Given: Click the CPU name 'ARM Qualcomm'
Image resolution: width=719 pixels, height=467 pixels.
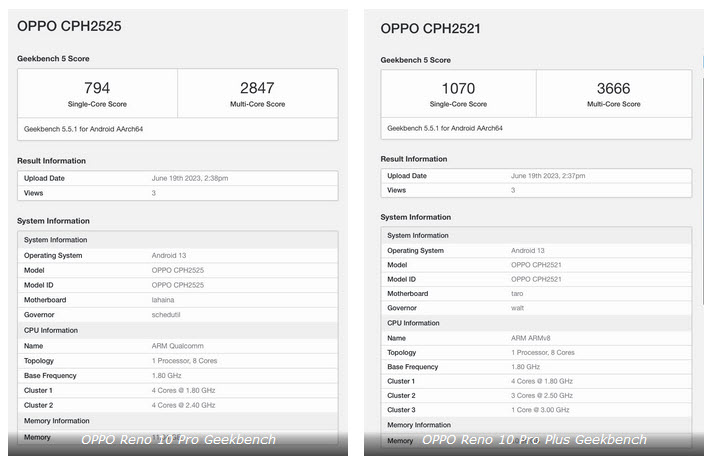Looking at the screenshot, I should pyautogui.click(x=177, y=346).
